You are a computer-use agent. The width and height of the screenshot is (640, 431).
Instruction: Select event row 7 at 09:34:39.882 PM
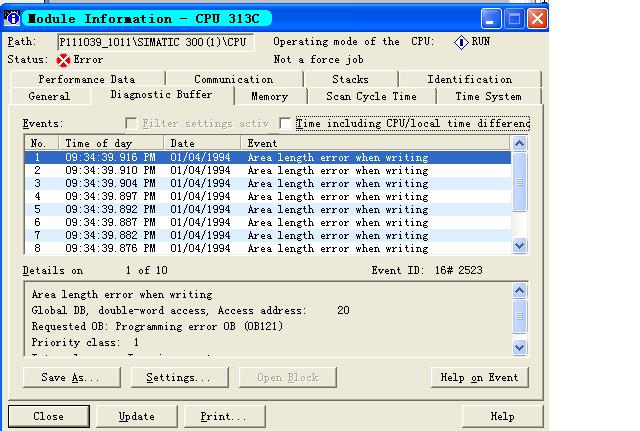coord(268,236)
